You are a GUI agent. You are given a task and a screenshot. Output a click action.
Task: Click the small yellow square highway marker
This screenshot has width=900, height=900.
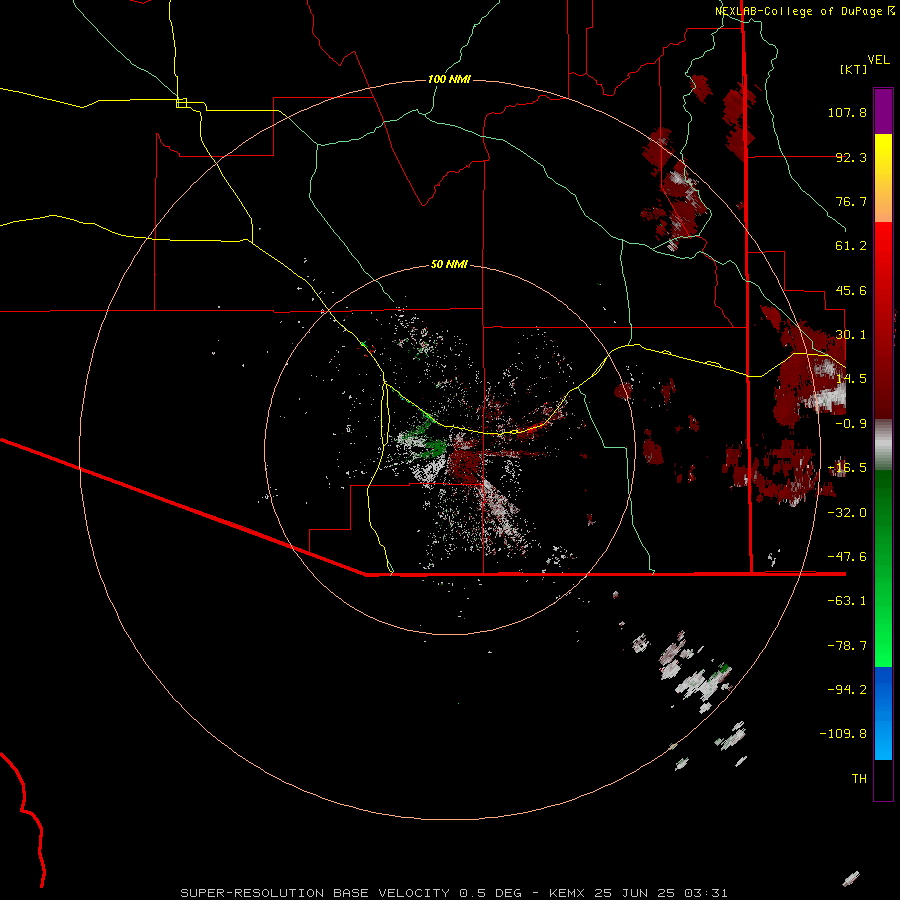pos(181,103)
